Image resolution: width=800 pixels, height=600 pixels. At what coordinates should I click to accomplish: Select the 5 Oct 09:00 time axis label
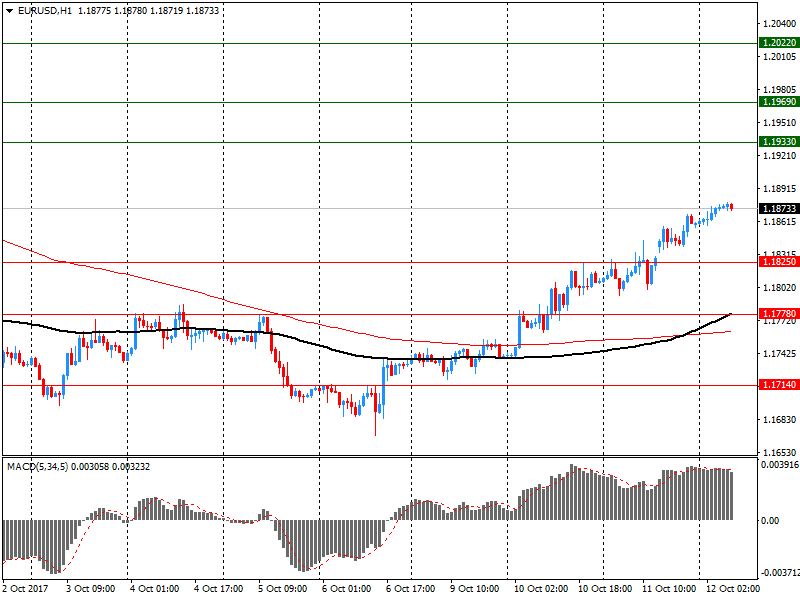tap(282, 589)
